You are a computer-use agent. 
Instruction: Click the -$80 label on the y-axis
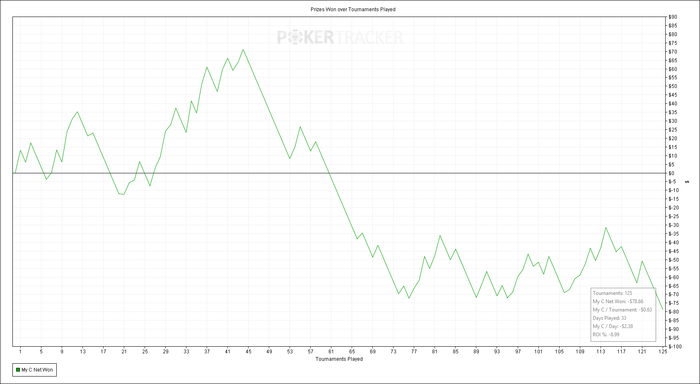pos(673,311)
